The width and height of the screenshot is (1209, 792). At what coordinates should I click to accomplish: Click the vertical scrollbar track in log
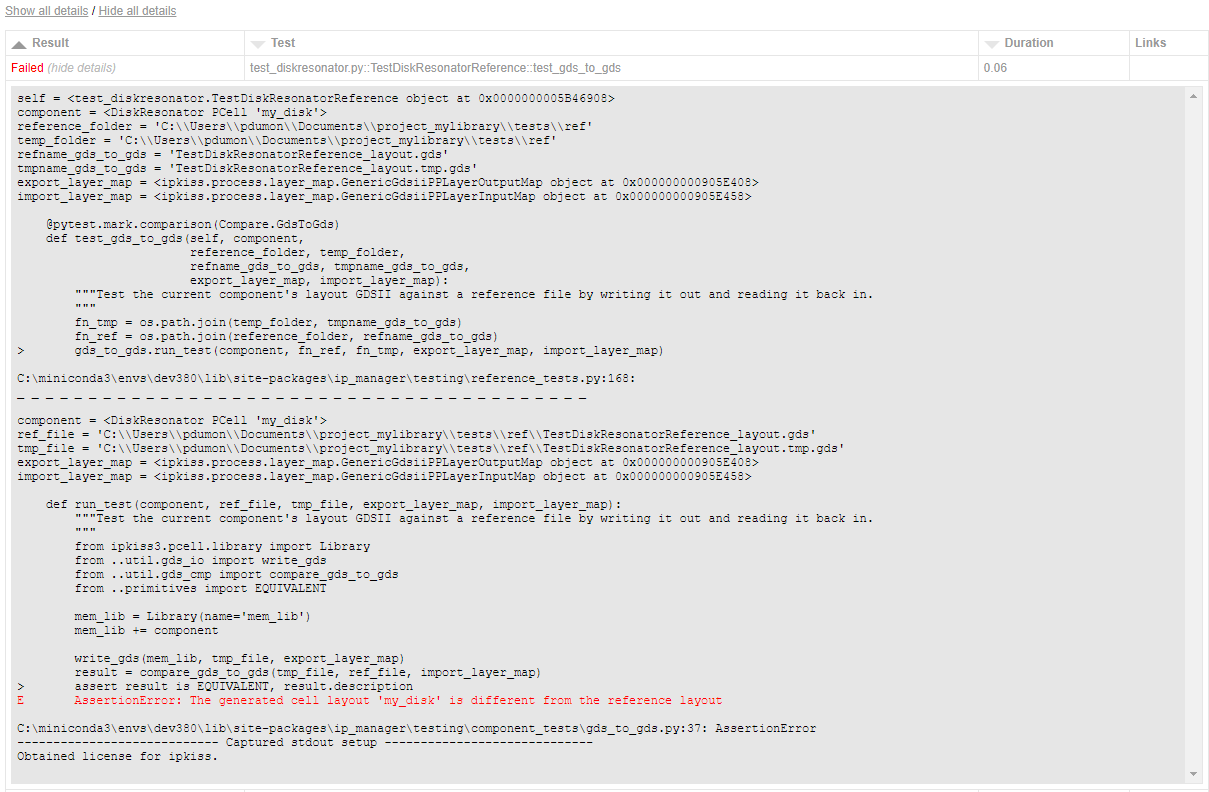tap(1192, 430)
